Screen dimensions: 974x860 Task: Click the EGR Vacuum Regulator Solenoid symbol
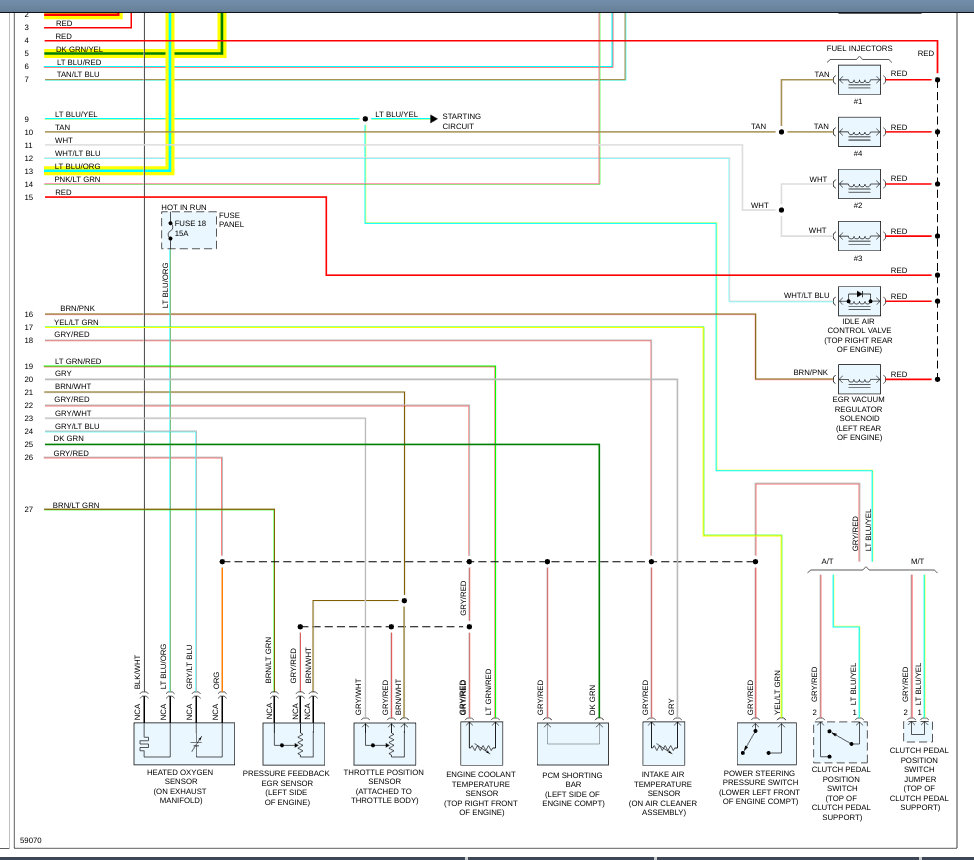coord(859,379)
